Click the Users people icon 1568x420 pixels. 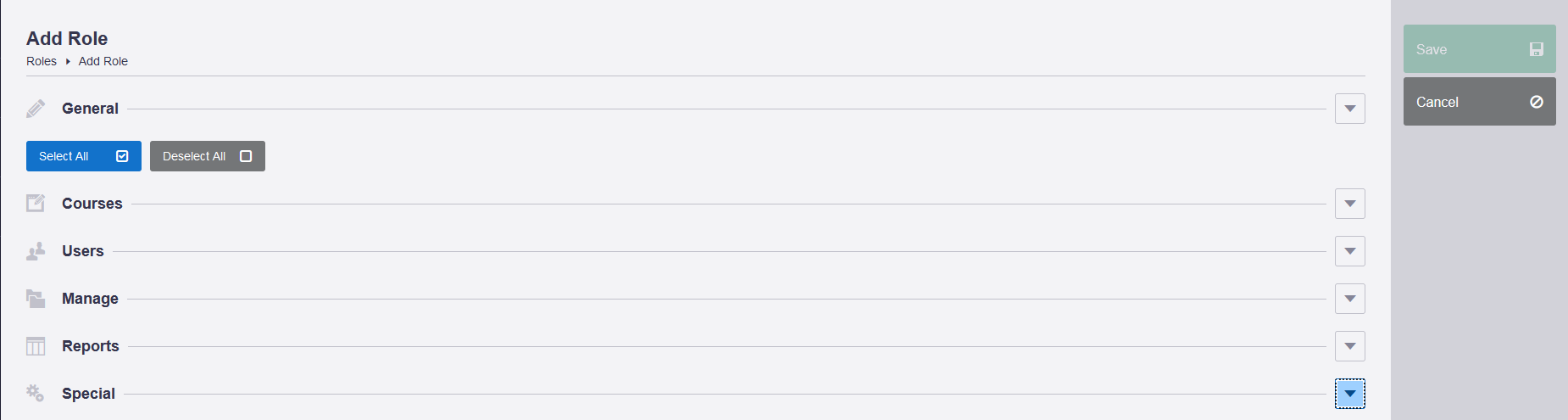(36, 251)
